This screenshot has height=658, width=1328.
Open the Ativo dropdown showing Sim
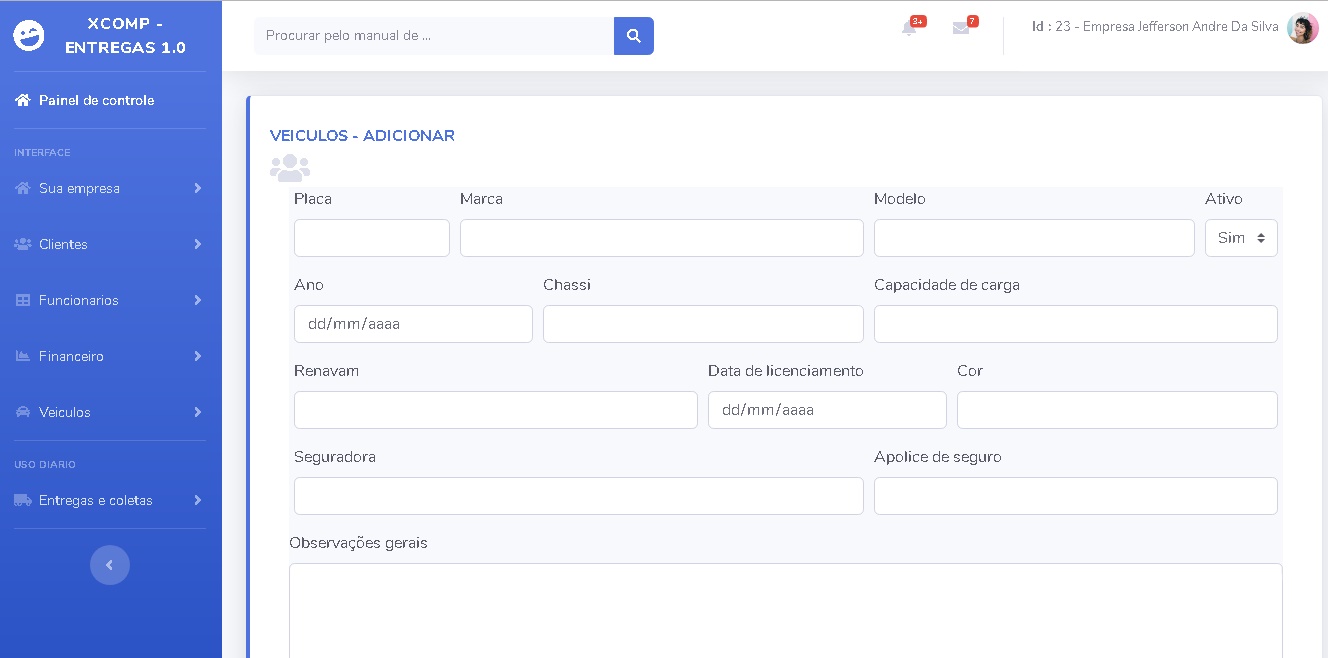(1241, 238)
